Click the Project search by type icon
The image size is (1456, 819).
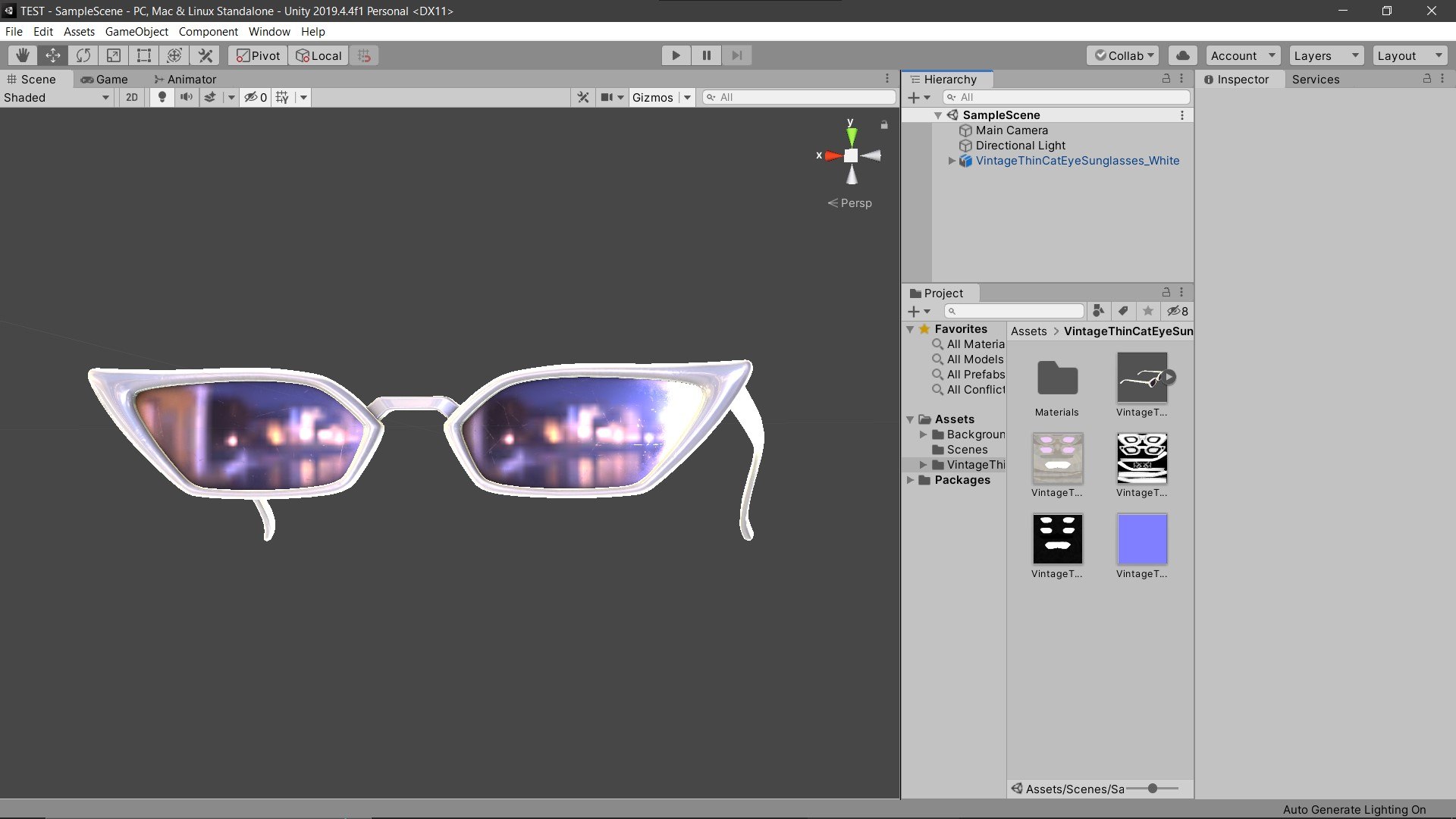click(x=1098, y=311)
